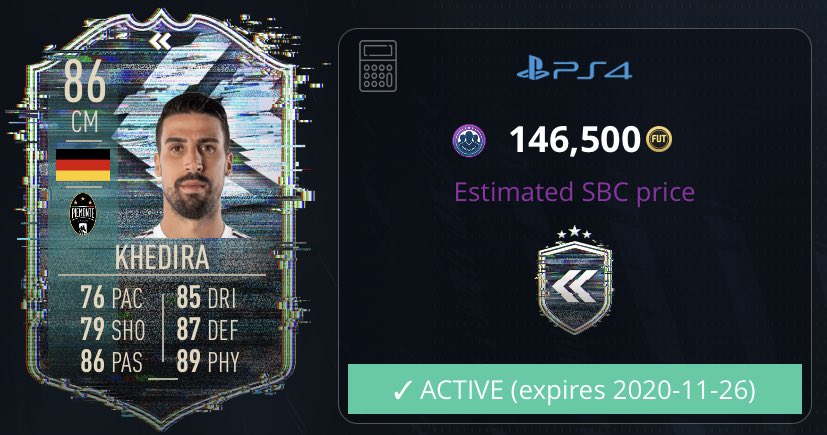Click the FUT coin icon

pyautogui.click(x=659, y=139)
